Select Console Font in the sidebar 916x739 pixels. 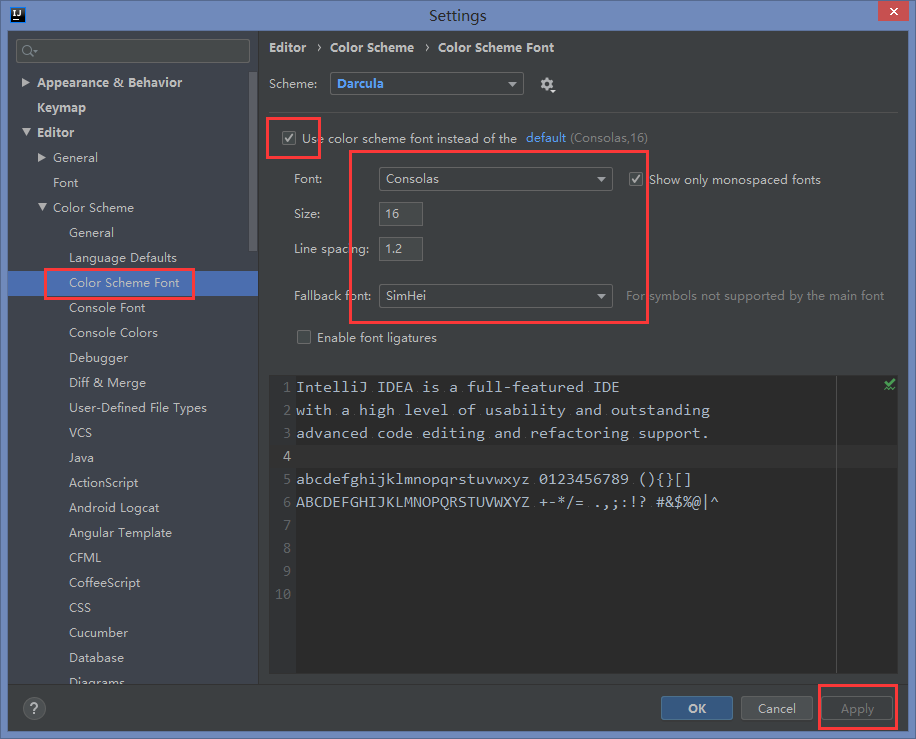tap(106, 307)
